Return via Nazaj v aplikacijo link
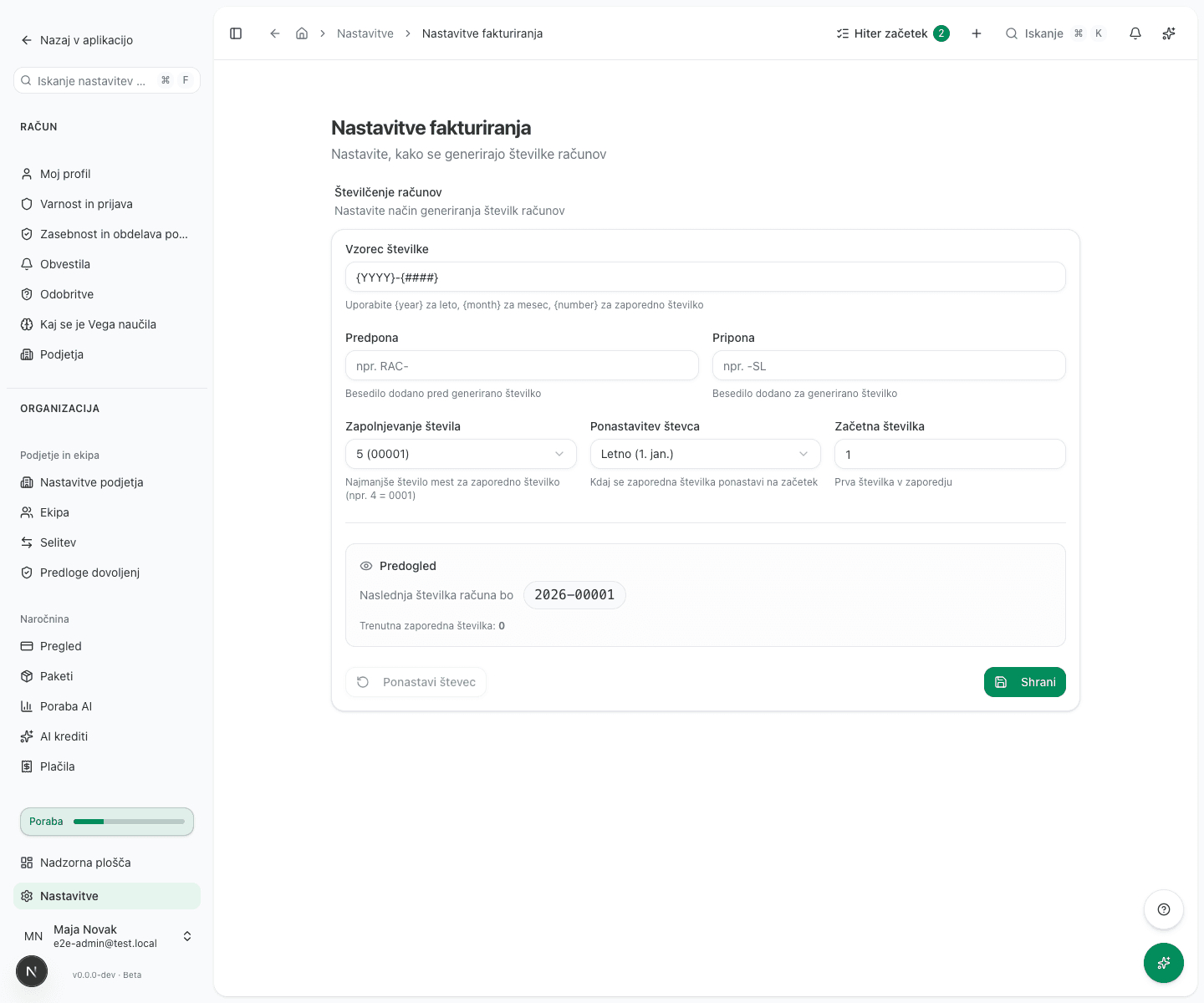The image size is (1204, 1003). (77, 40)
